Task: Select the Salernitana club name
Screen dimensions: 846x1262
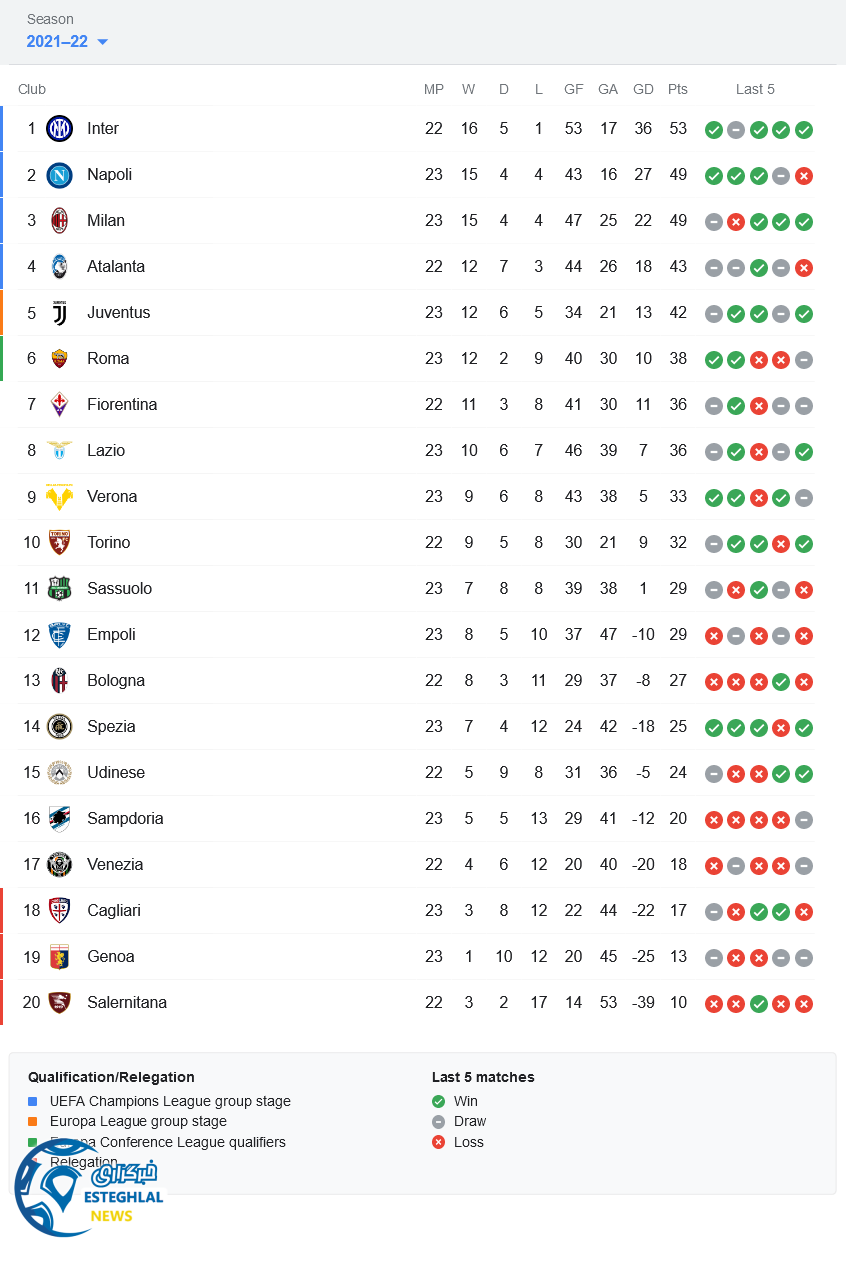Action: [127, 1003]
